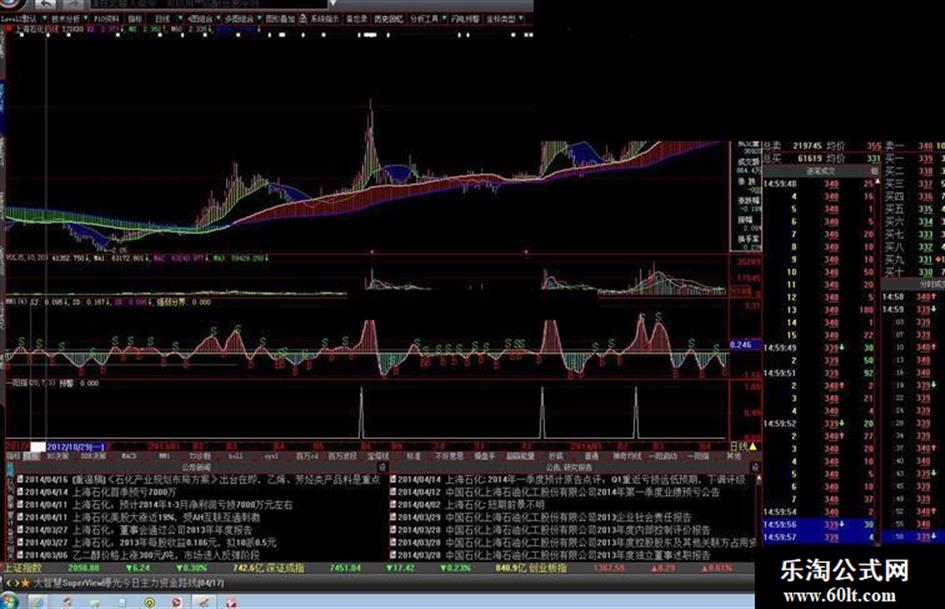
Task: Click 历史回忆 toolbar button
Action: point(389,19)
